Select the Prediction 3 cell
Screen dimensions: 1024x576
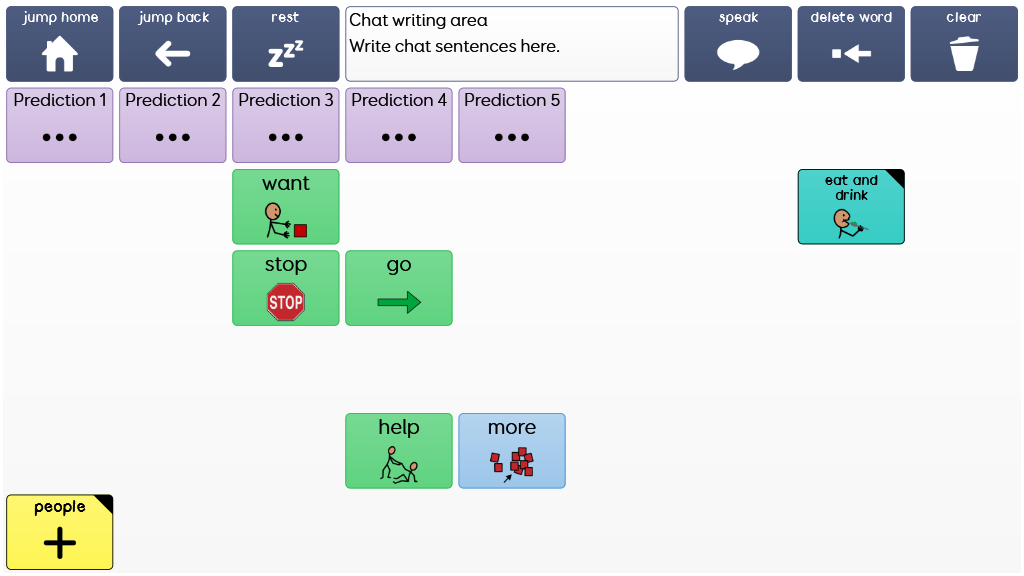(285, 125)
